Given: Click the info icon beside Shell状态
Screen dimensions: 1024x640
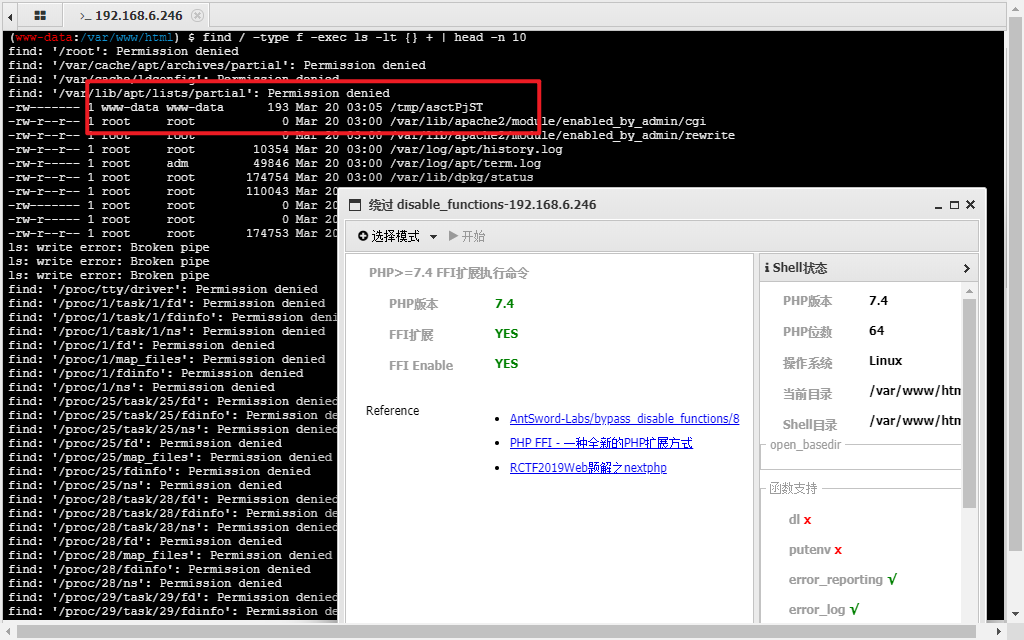Looking at the screenshot, I should point(767,268).
